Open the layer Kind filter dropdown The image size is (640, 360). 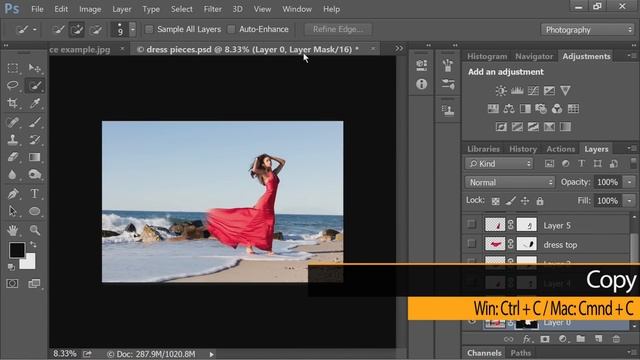[x=499, y=164]
